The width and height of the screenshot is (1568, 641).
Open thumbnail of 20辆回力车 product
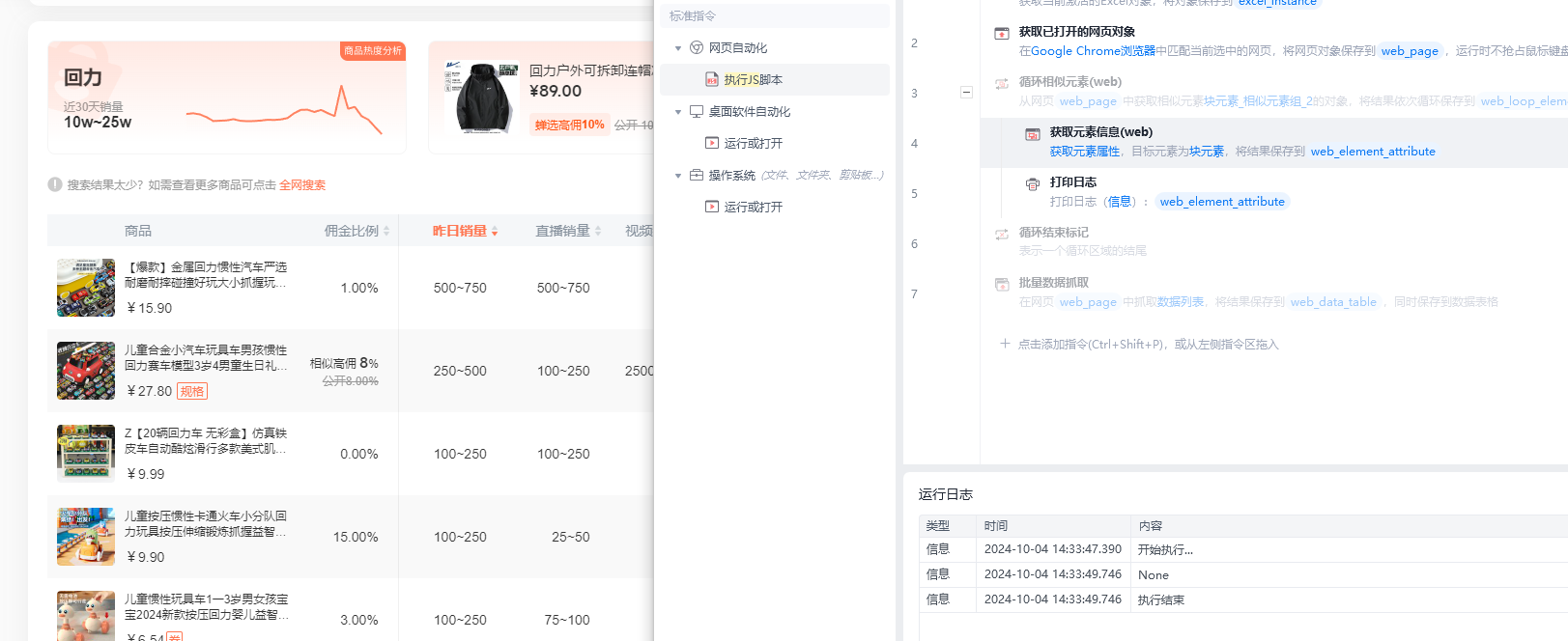tap(86, 454)
